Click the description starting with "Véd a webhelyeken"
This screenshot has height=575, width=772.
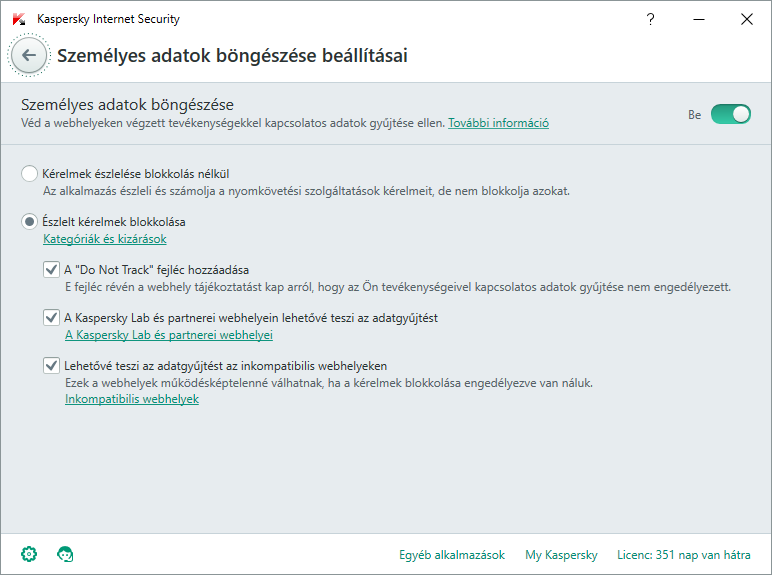232,123
